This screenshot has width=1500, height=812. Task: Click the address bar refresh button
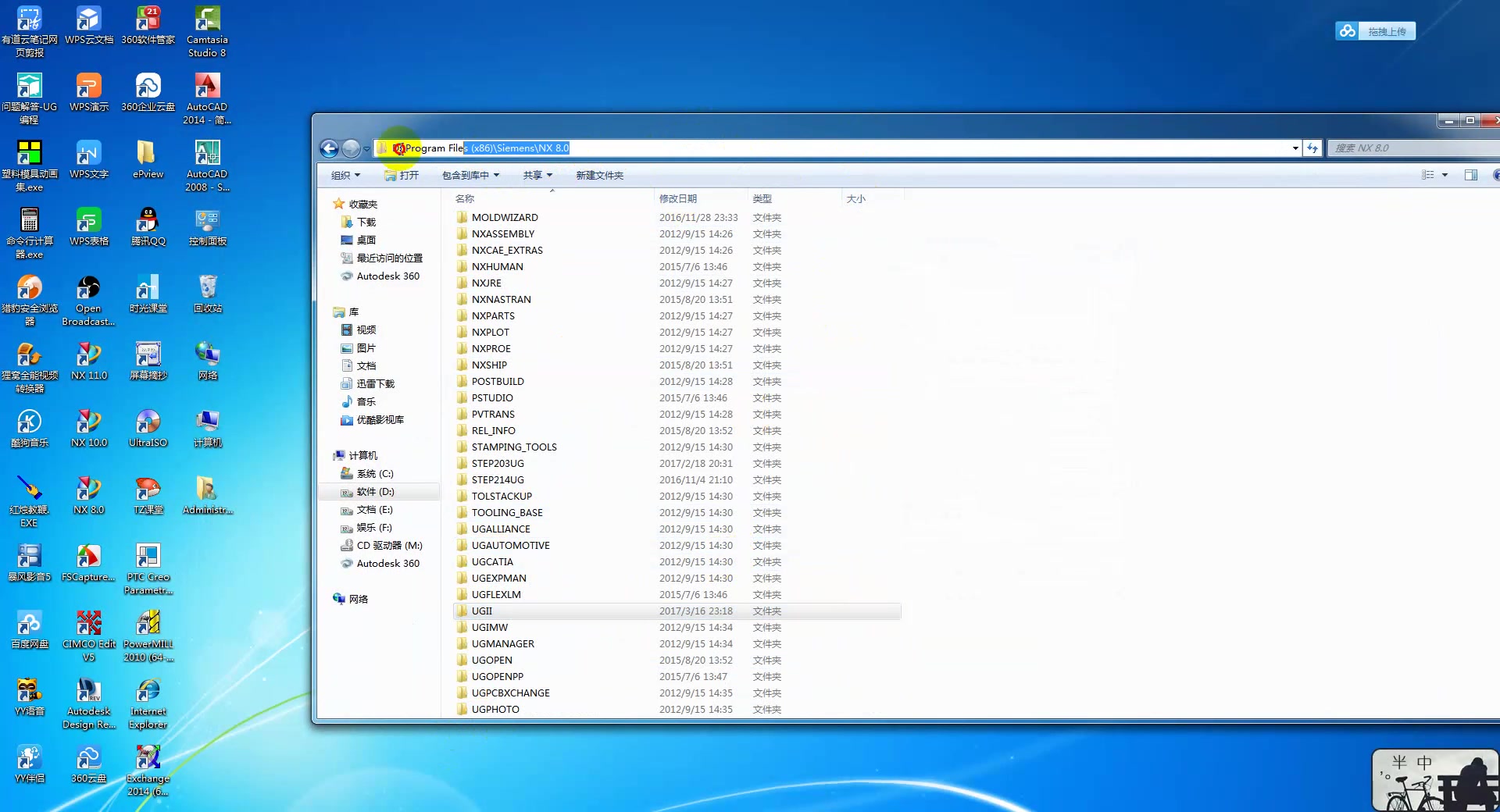pyautogui.click(x=1312, y=148)
